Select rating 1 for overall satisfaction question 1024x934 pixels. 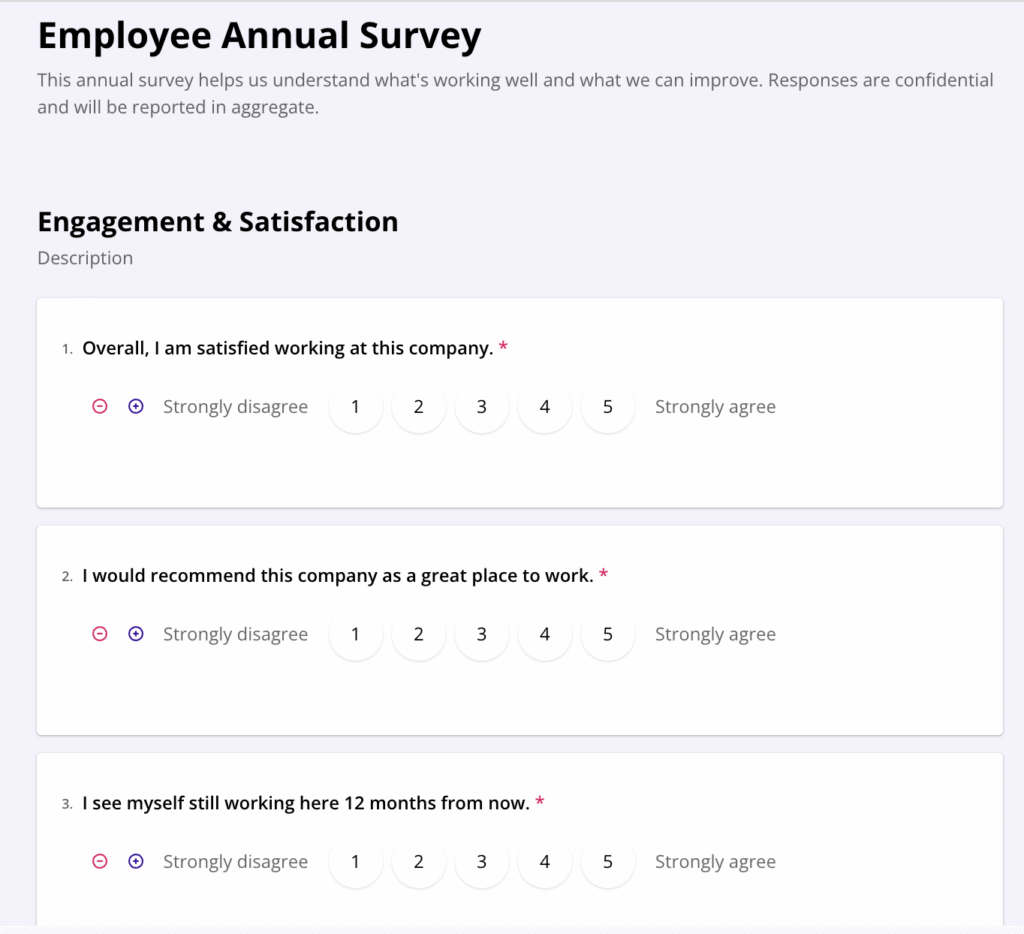point(355,407)
